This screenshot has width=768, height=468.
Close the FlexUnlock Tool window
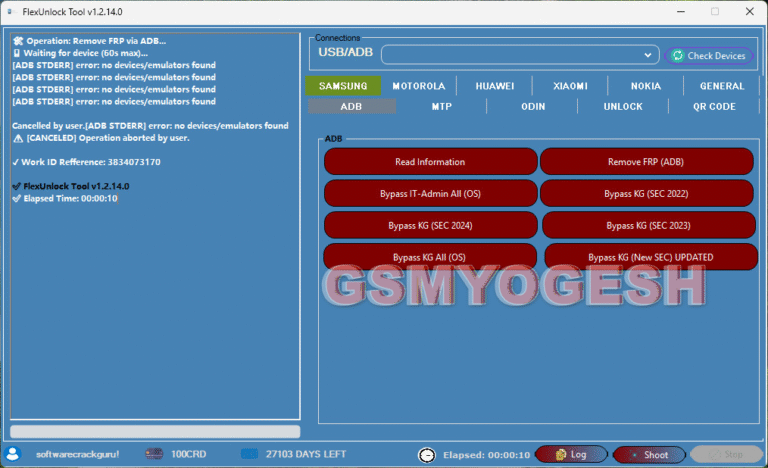(x=749, y=11)
